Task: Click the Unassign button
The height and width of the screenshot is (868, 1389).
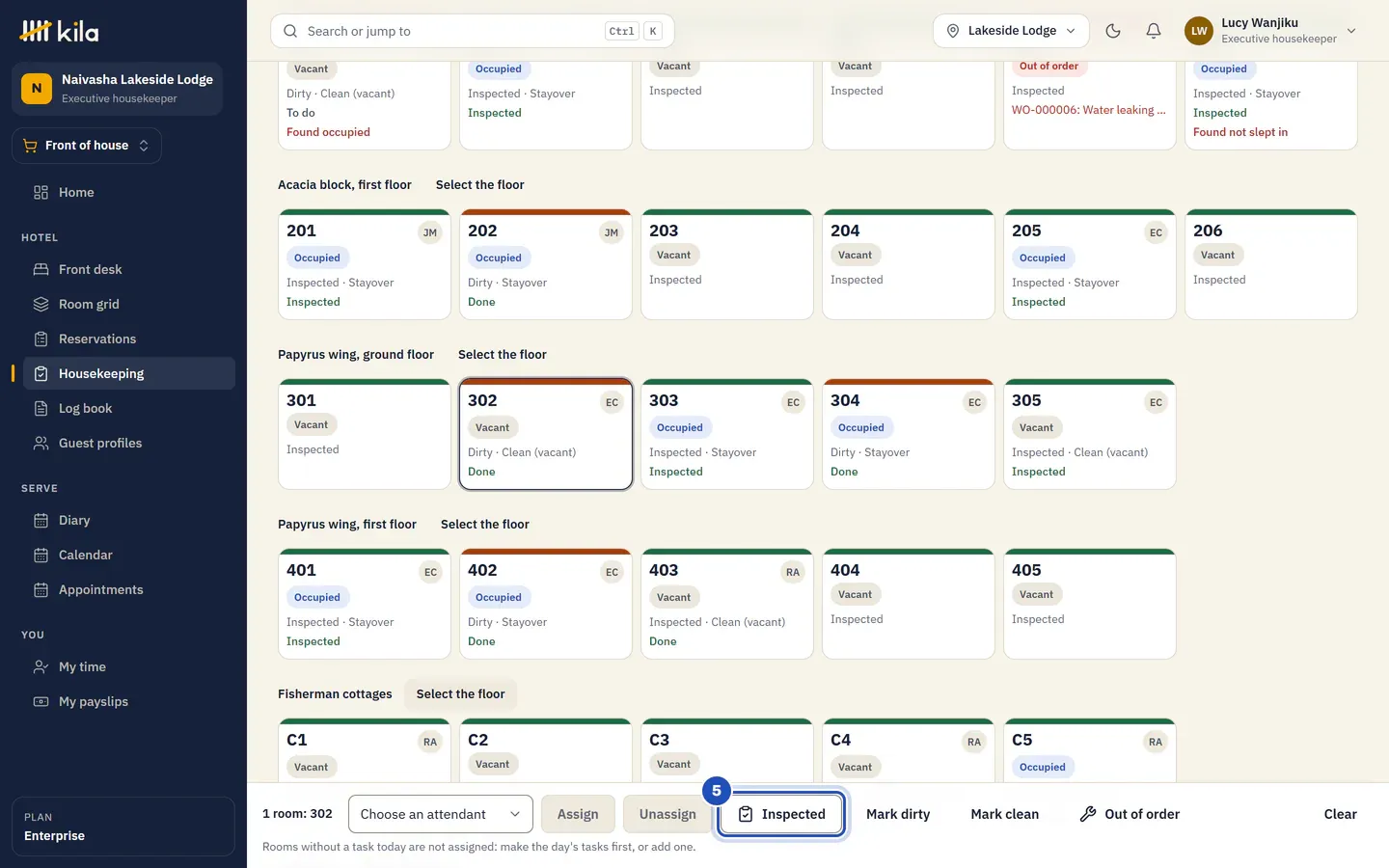Action: pos(667,814)
